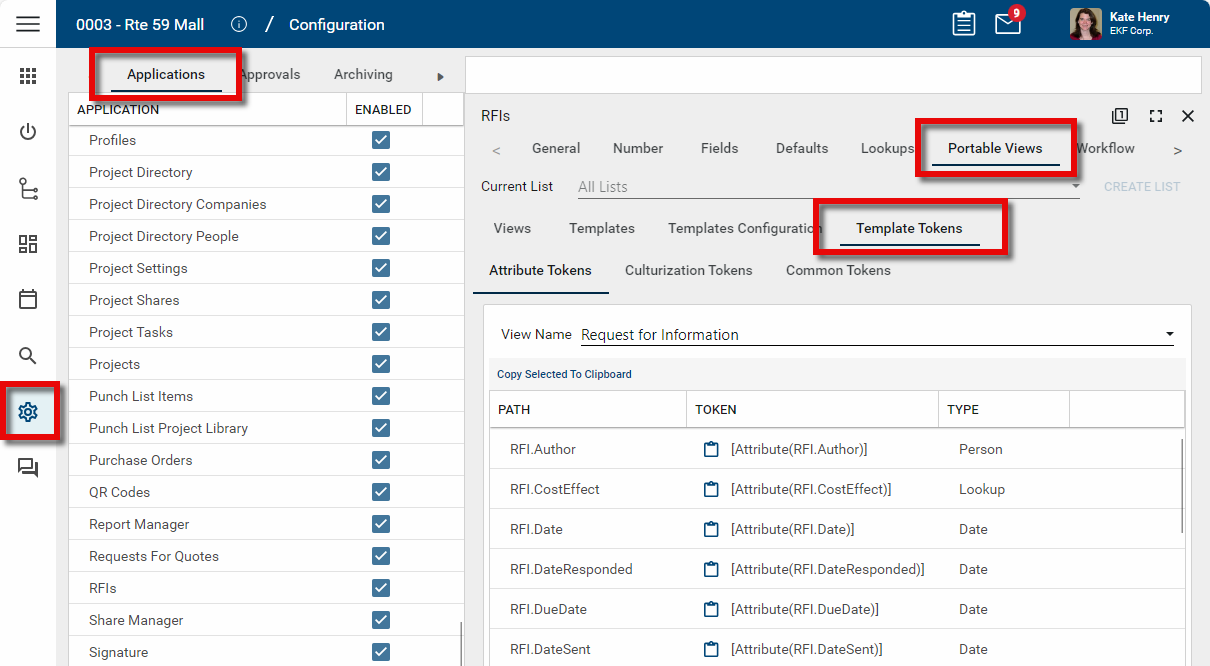Open the chat messages sidebar icon

tap(28, 468)
